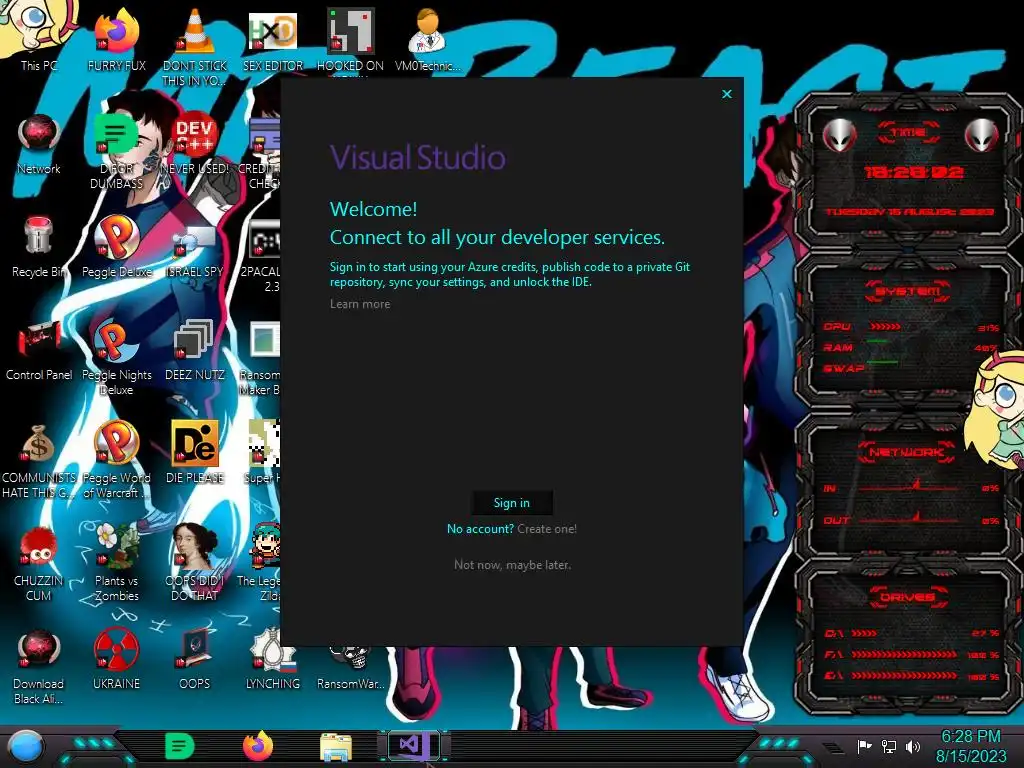Select the ISRAEL SPY desktop icon
This screenshot has height=768, width=1024.
[195, 246]
